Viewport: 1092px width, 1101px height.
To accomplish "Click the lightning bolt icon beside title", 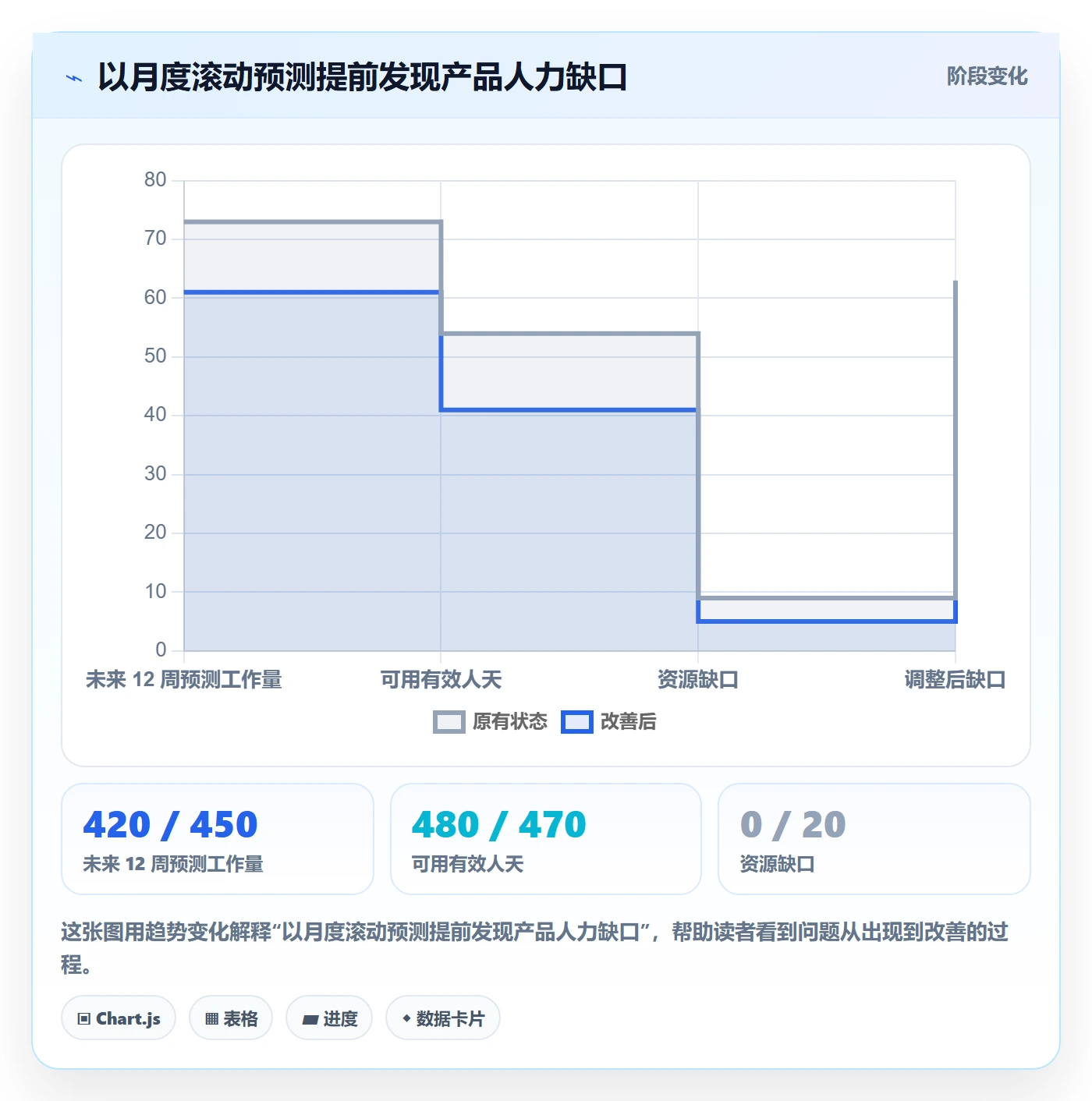I will (x=74, y=78).
